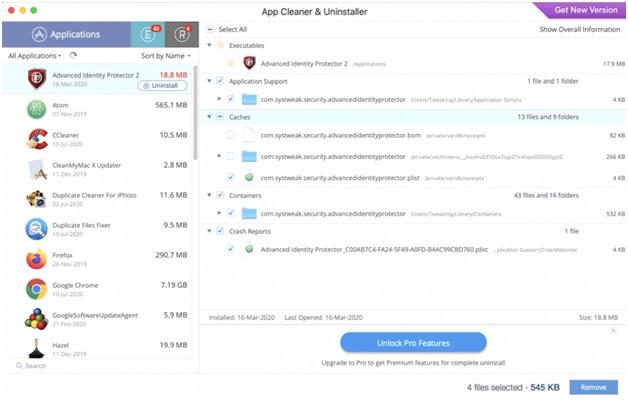Click the '43 files and 16 folders' text
This screenshot has height=403, width=628.
click(x=546, y=195)
